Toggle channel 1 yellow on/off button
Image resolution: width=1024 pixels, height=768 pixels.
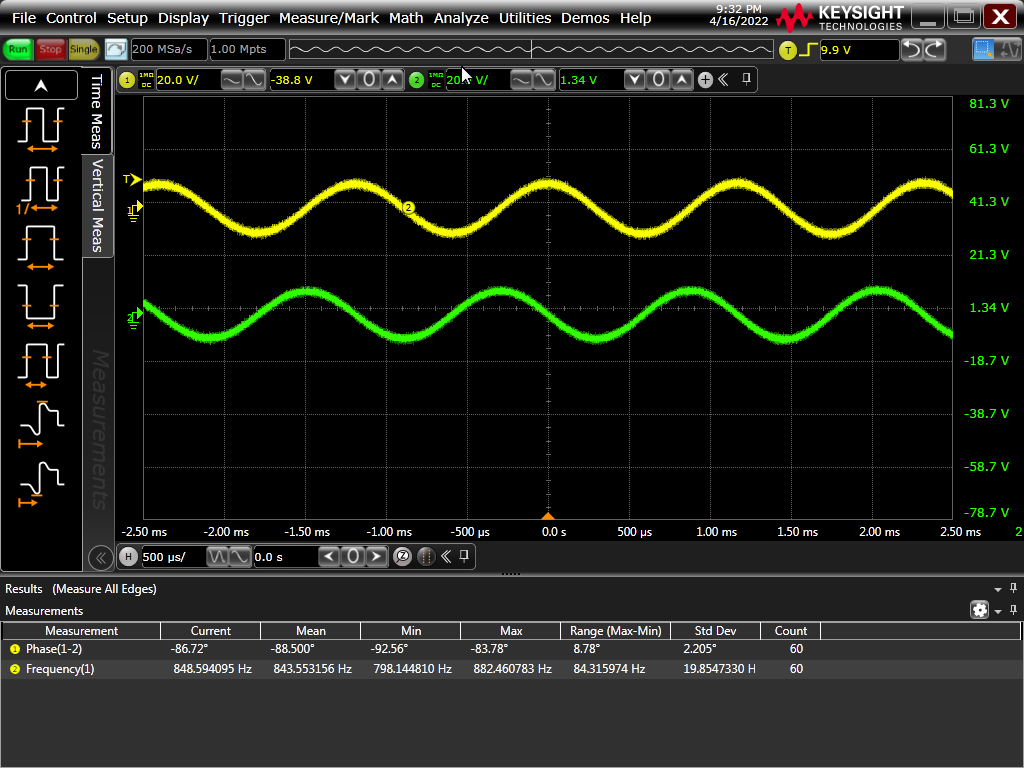pyautogui.click(x=127, y=80)
